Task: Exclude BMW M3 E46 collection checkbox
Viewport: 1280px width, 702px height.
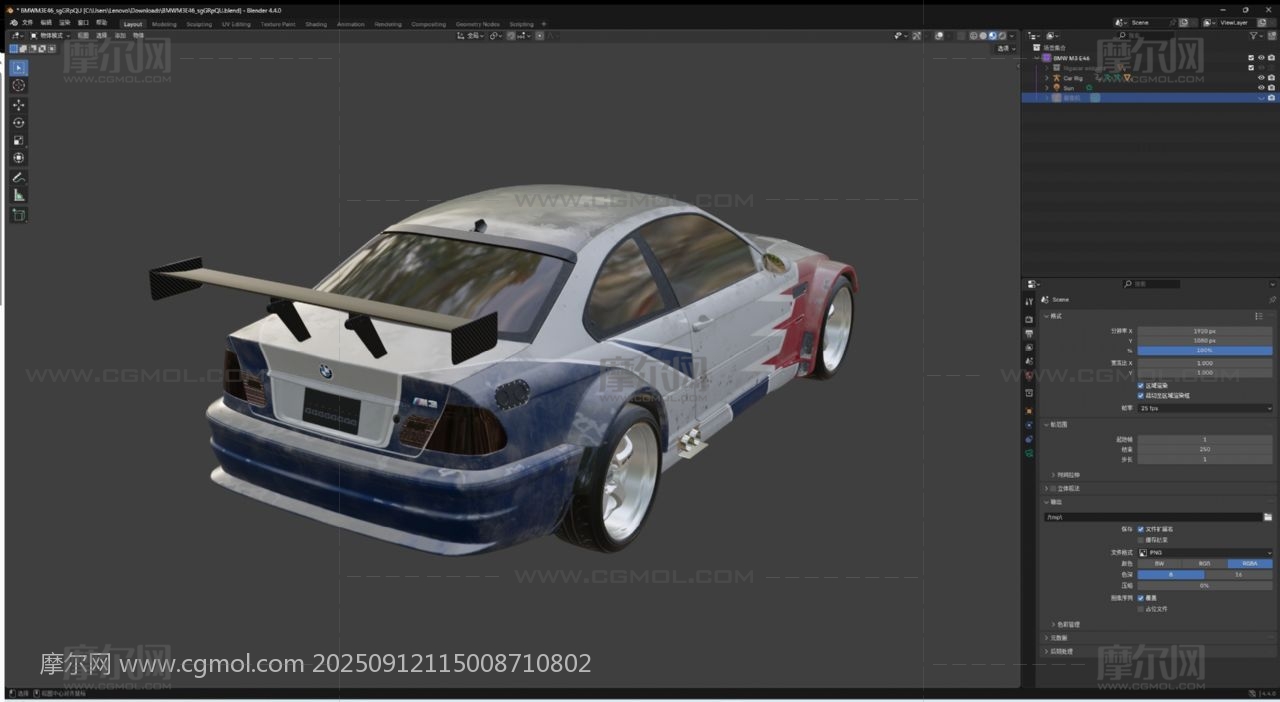Action: (1251, 58)
